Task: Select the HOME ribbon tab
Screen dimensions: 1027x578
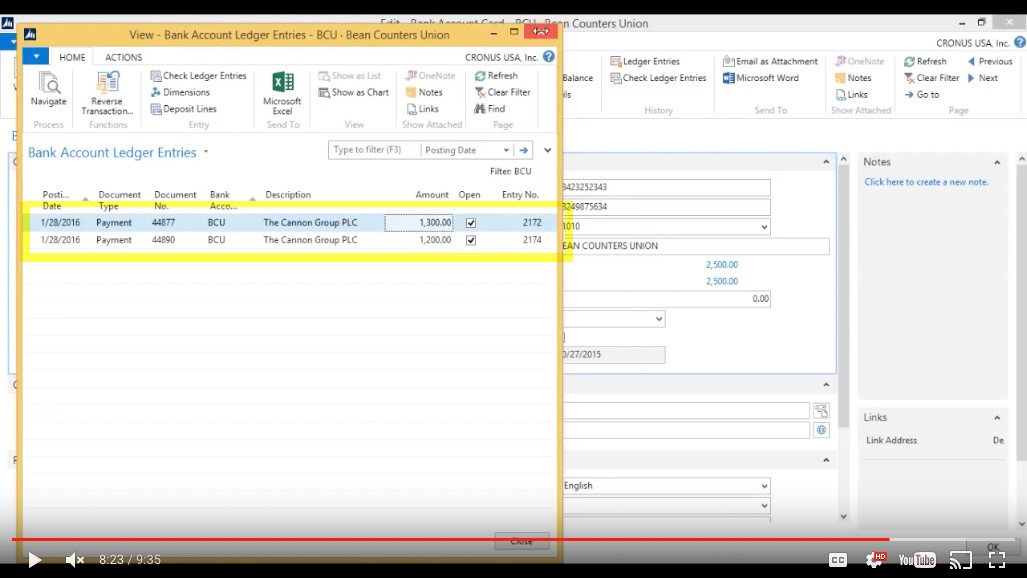Action: (x=72, y=57)
